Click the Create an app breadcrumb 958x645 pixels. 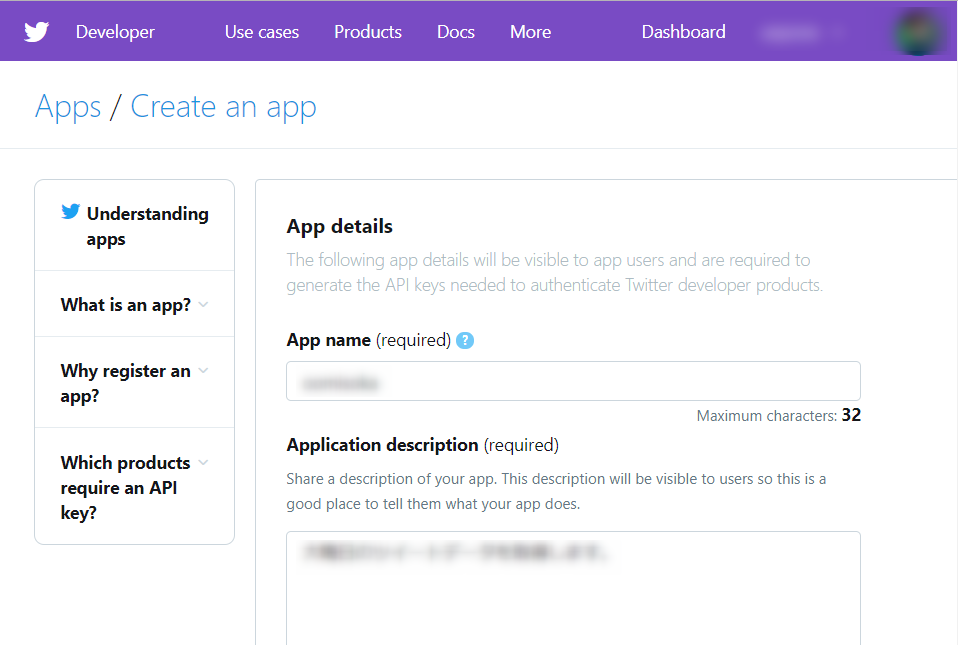(x=223, y=107)
